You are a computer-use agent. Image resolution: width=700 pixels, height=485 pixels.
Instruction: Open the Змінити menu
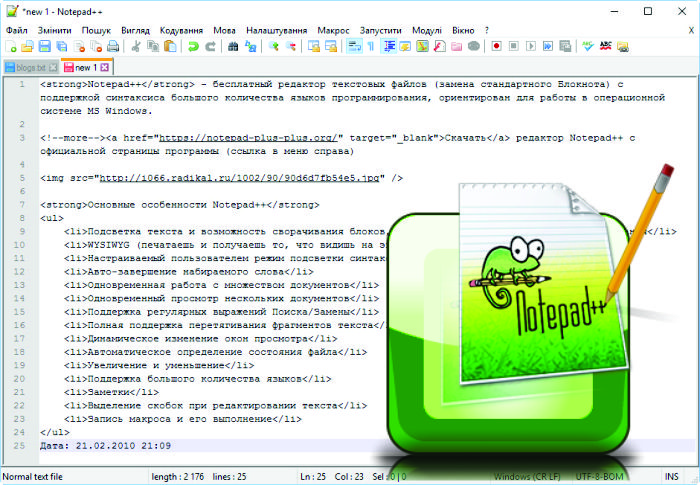point(54,30)
